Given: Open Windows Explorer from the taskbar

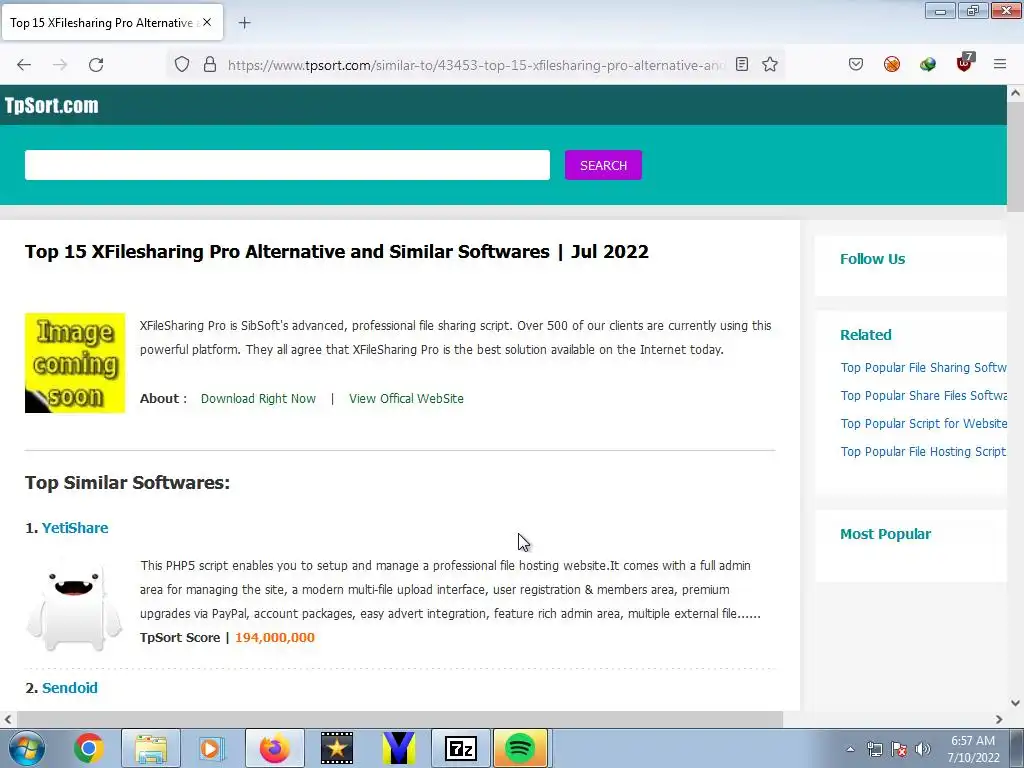Looking at the screenshot, I should pos(151,748).
